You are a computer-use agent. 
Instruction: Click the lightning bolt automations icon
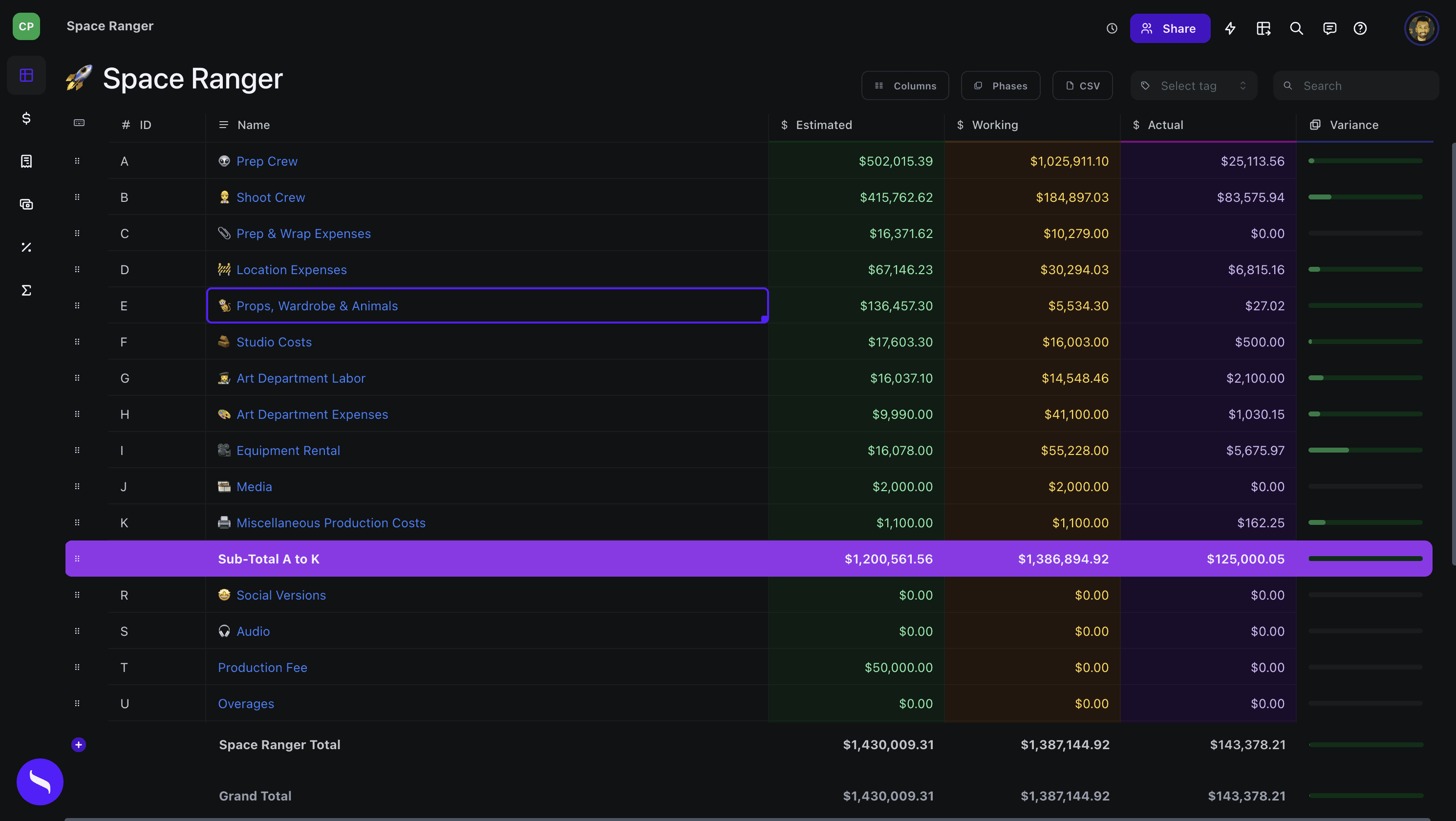[x=1230, y=28]
